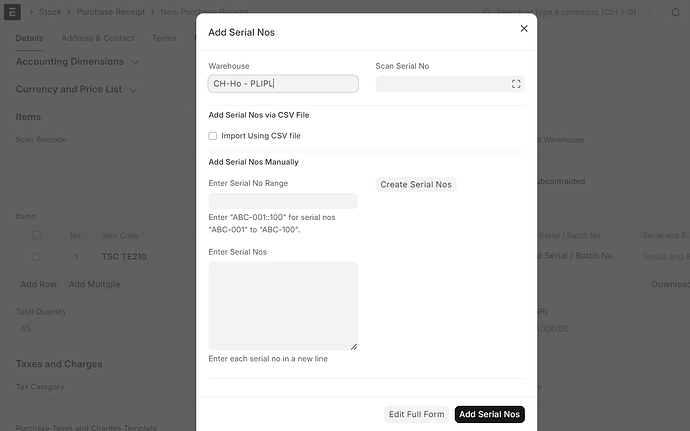The height and width of the screenshot is (431, 690).
Task: Click inside the Enter Serial Nos textarea
Action: [283, 306]
